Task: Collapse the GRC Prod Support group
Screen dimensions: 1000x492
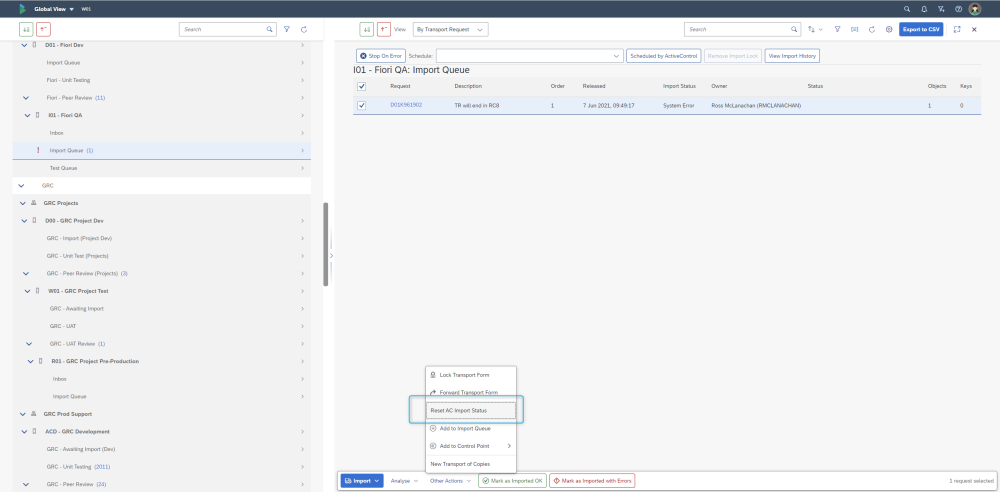Action: click(x=24, y=414)
